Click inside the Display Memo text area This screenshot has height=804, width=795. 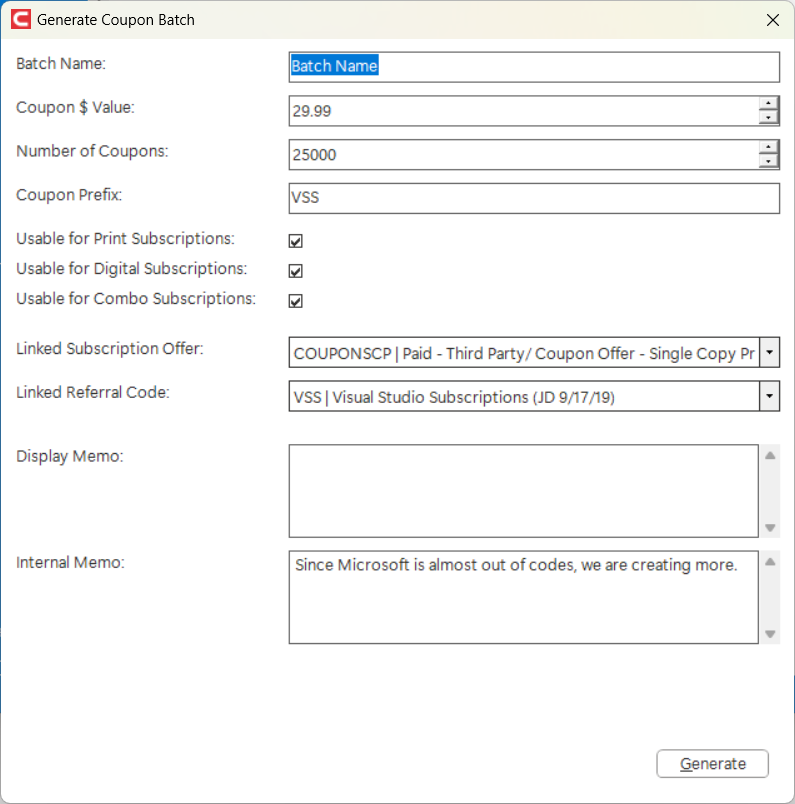click(x=524, y=491)
